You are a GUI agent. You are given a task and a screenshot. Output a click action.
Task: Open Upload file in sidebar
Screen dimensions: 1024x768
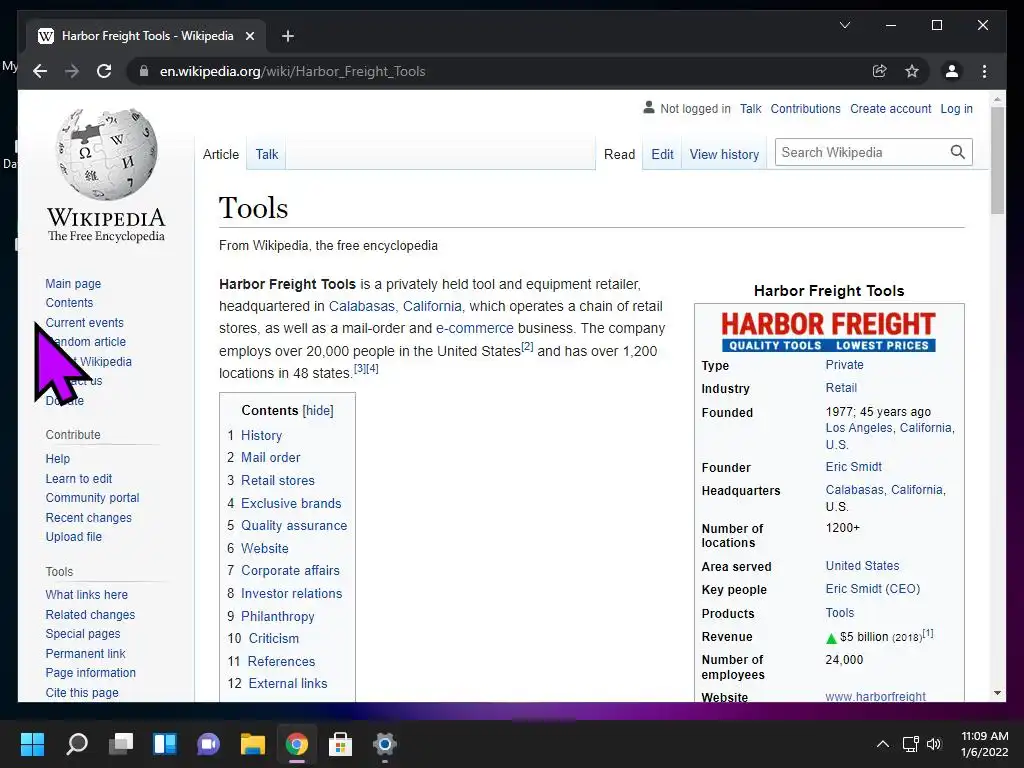[74, 536]
